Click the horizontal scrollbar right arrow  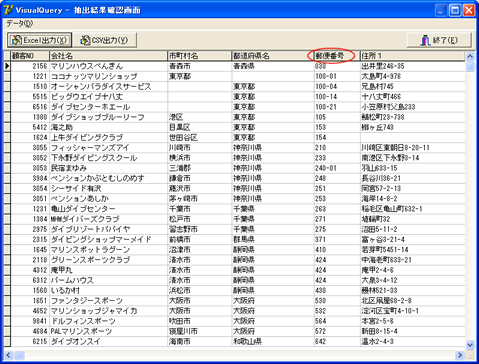[460, 355]
